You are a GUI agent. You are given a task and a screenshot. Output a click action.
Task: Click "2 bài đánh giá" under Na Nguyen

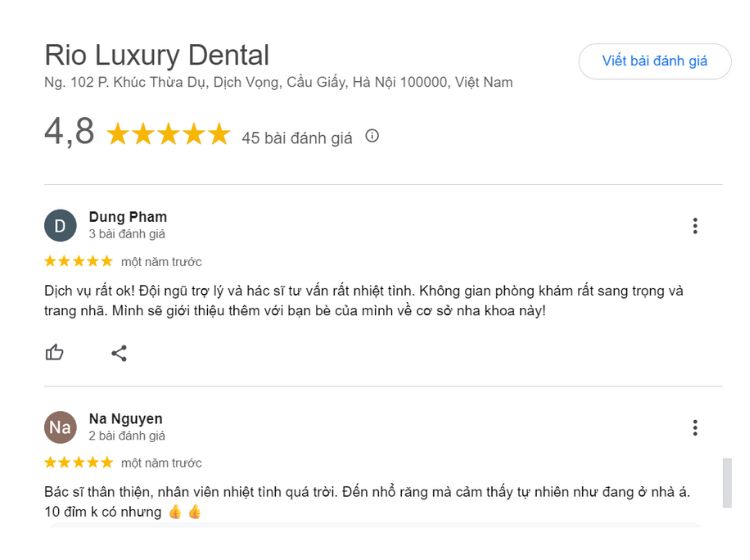coord(127,436)
